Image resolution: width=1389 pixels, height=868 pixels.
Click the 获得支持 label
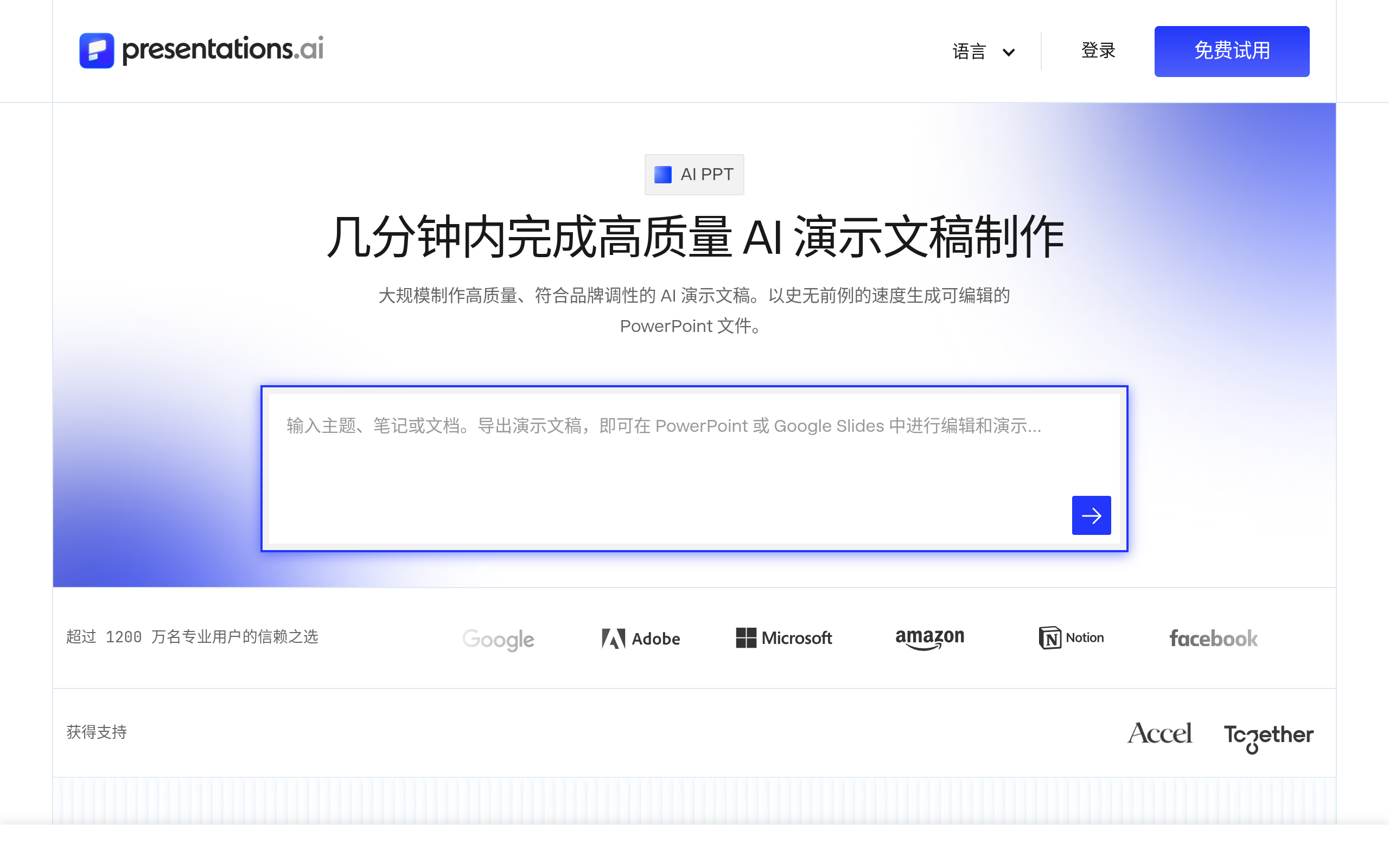(x=97, y=732)
